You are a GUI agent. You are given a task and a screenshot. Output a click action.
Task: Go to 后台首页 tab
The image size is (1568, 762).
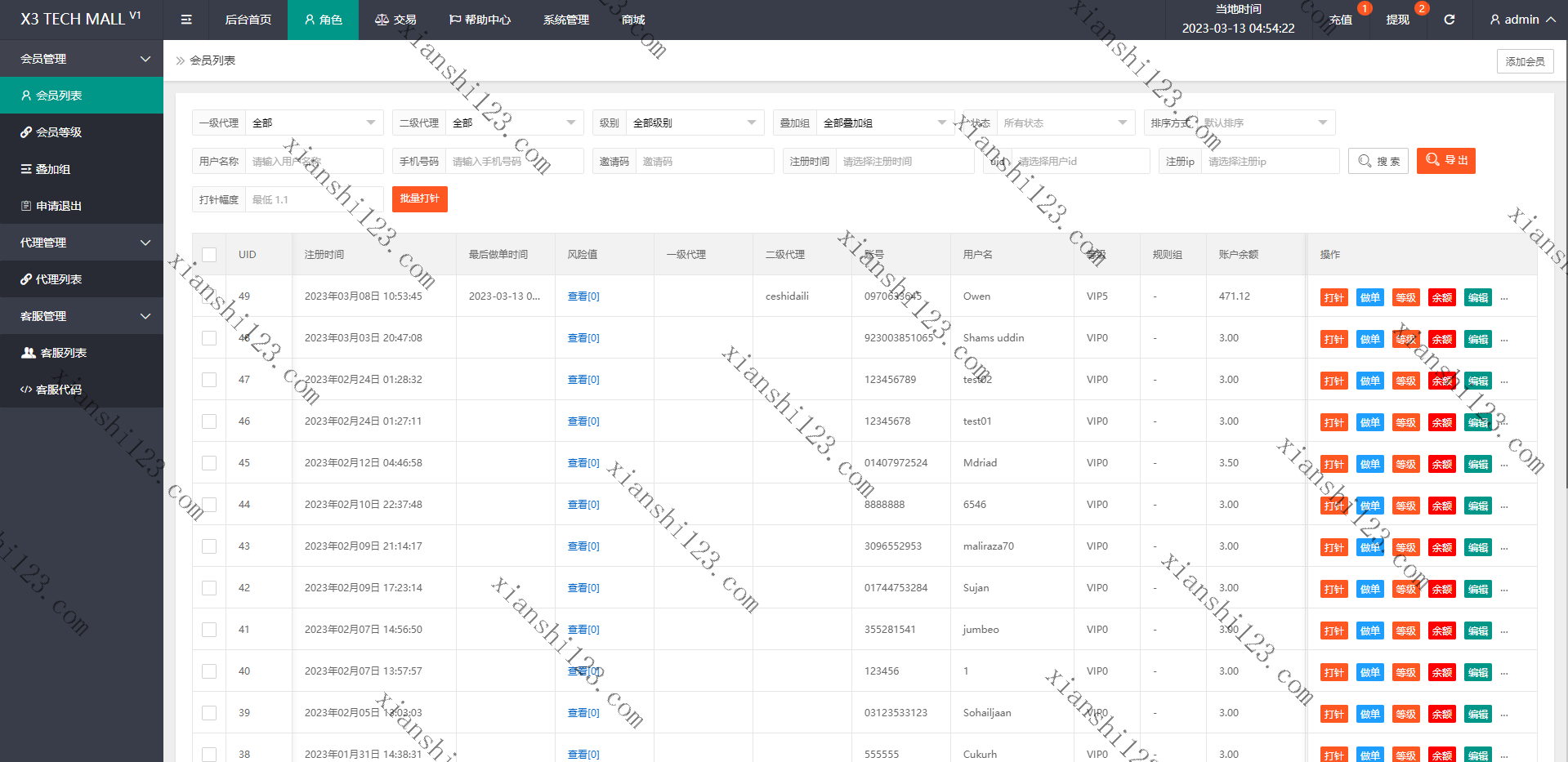point(248,20)
